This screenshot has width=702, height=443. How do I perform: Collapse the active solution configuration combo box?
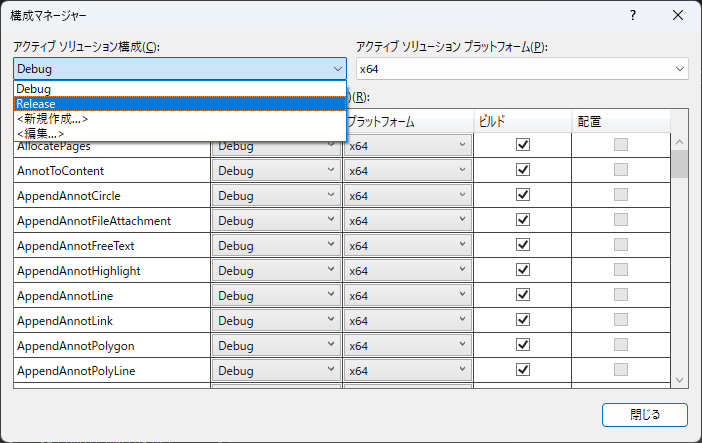pyautogui.click(x=337, y=69)
